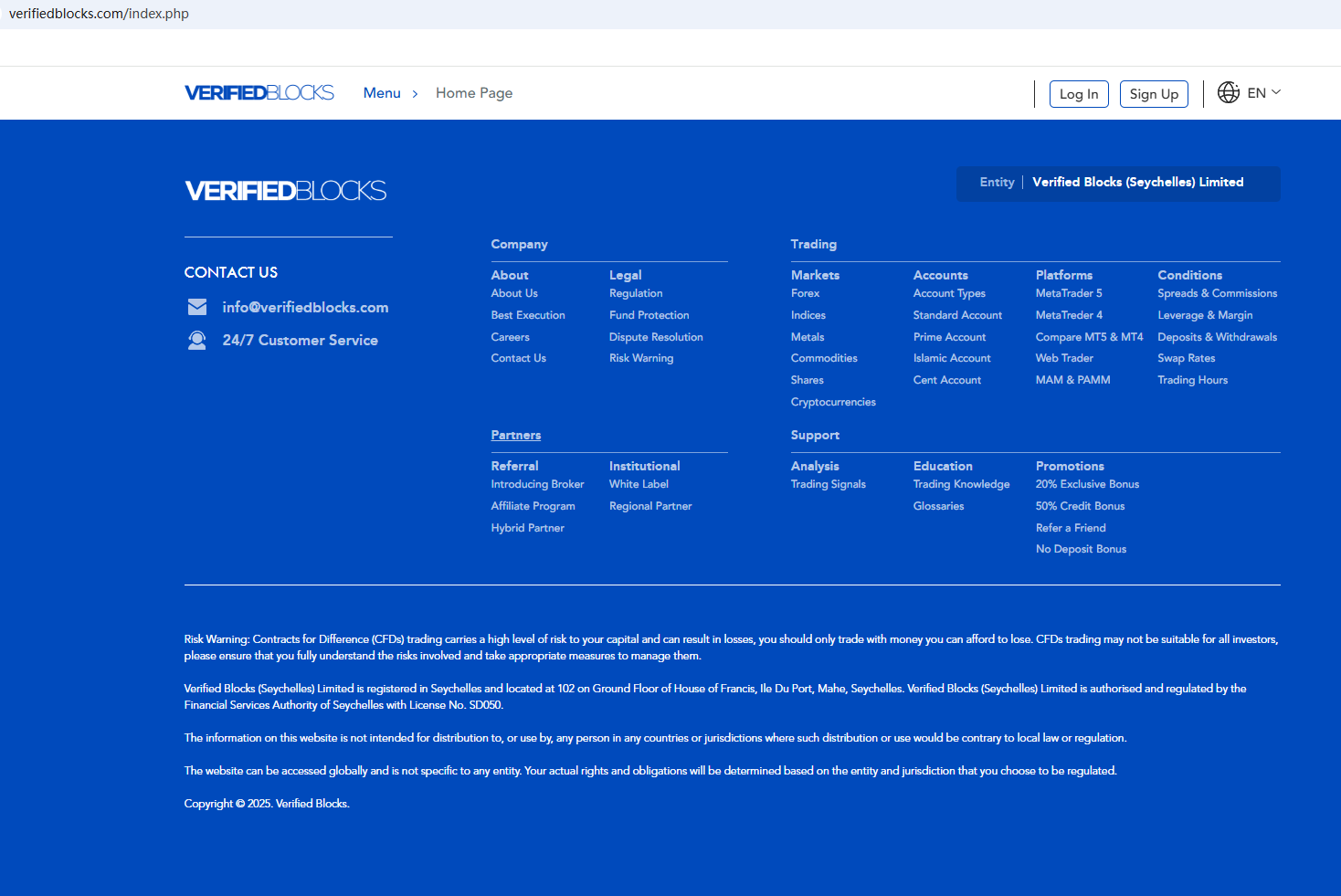The height and width of the screenshot is (896, 1341).
Task: Click the Copyright © 2025 Verified Blocks text
Action: [267, 804]
